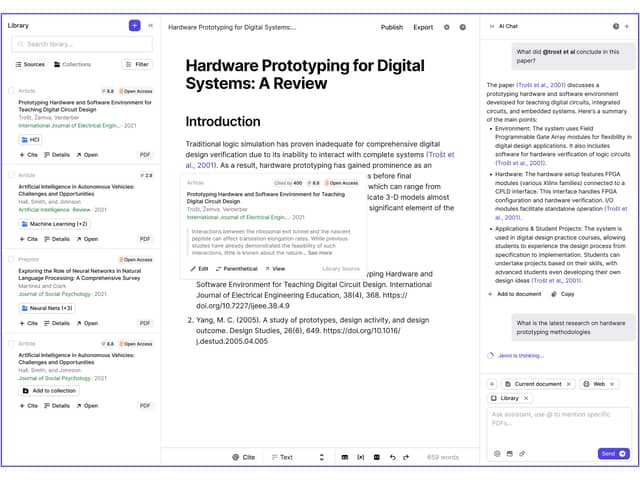Screen dimensions: 640x480
Task: Click the attachment paperclip icon below chat input
Action: click(522, 453)
